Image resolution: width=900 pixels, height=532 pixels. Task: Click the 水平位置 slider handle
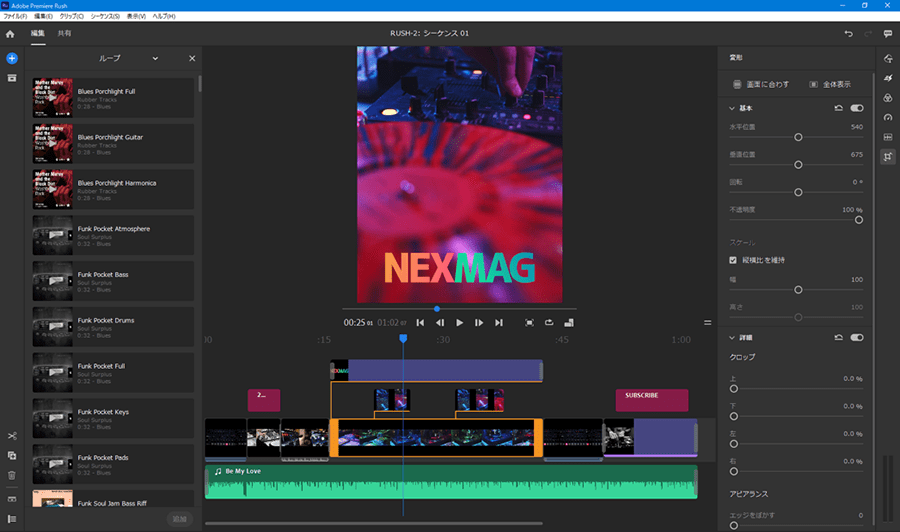click(798, 137)
